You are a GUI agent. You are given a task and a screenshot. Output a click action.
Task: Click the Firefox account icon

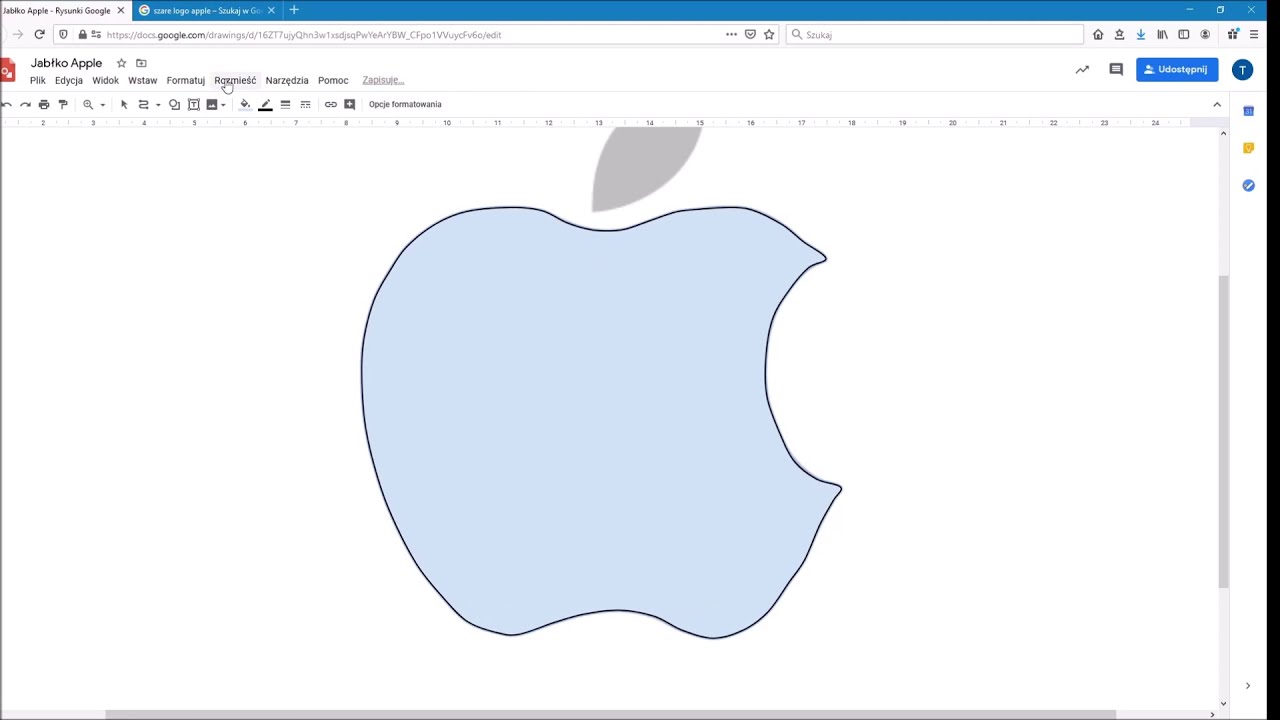click(x=1205, y=34)
